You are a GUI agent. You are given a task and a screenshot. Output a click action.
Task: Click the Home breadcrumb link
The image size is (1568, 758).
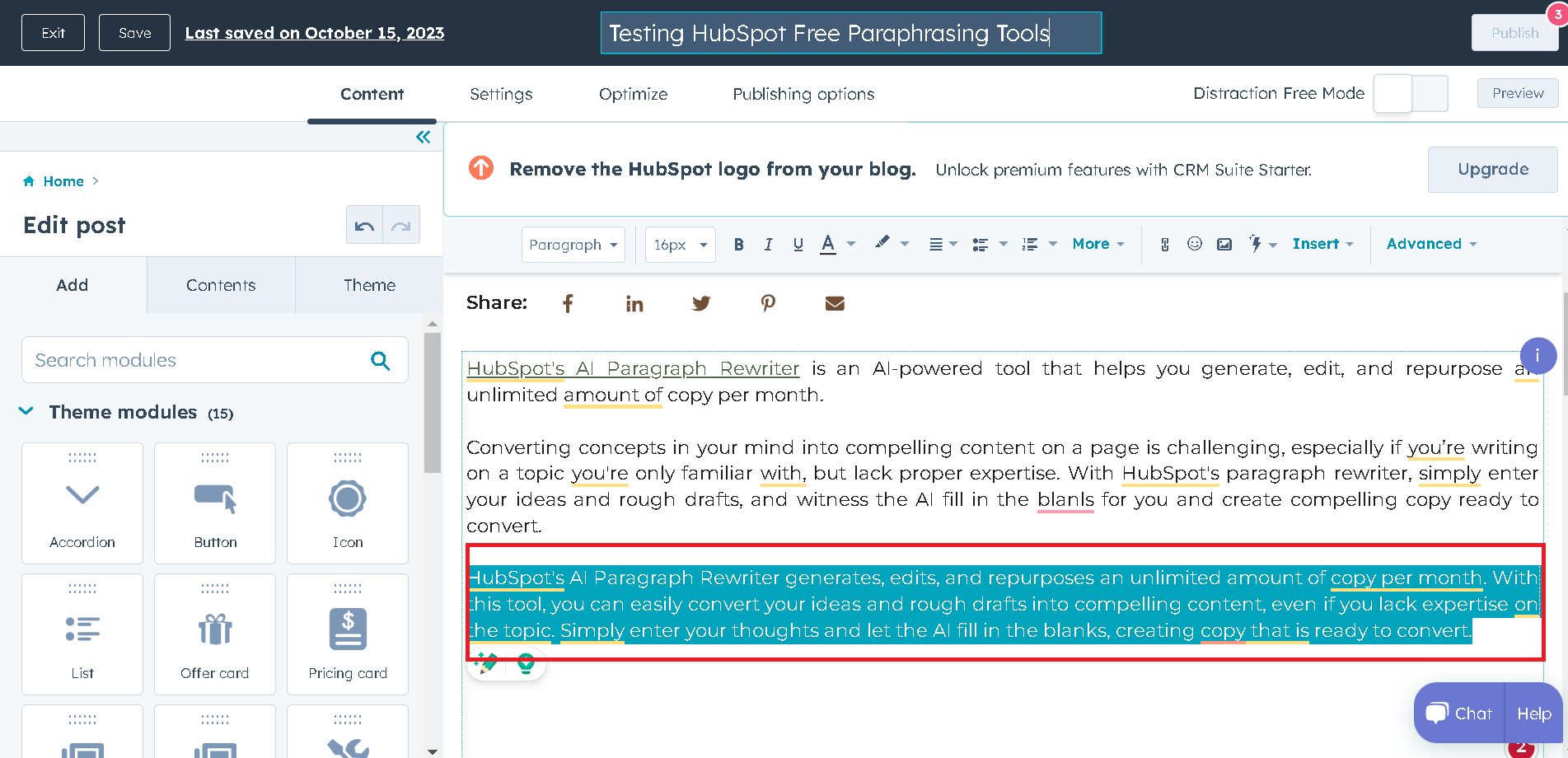click(x=63, y=181)
